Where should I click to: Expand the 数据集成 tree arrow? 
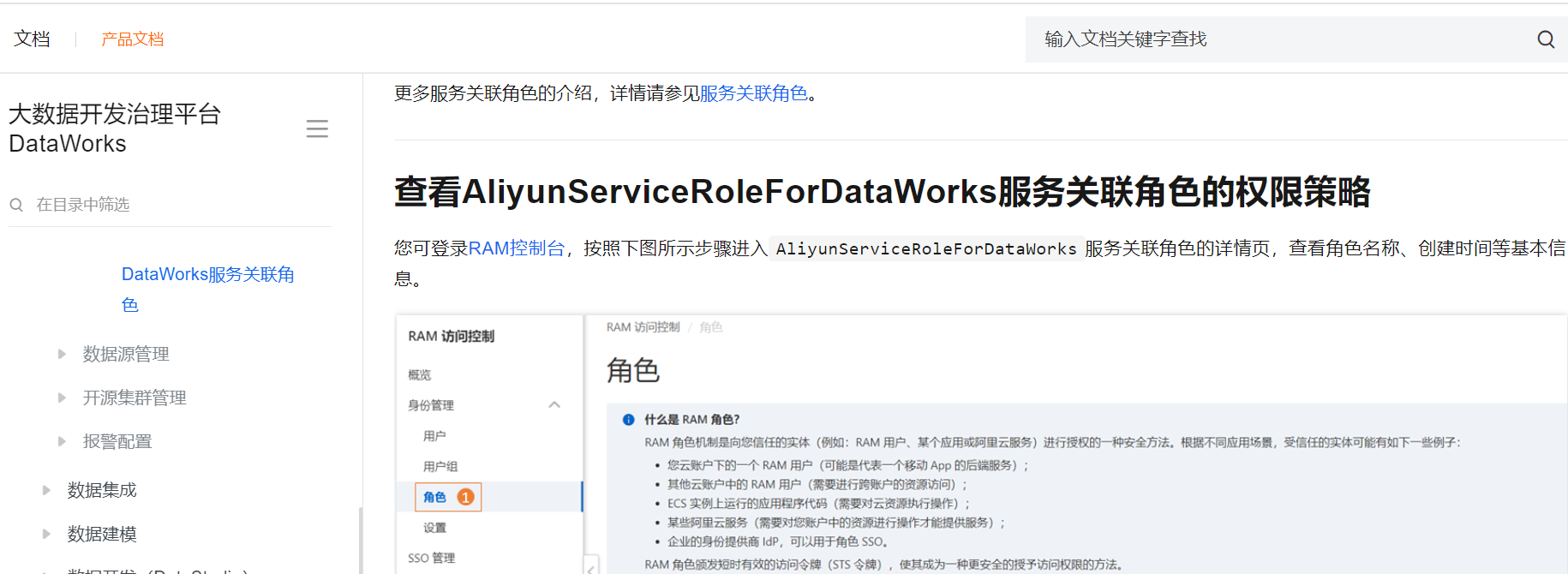point(46,490)
